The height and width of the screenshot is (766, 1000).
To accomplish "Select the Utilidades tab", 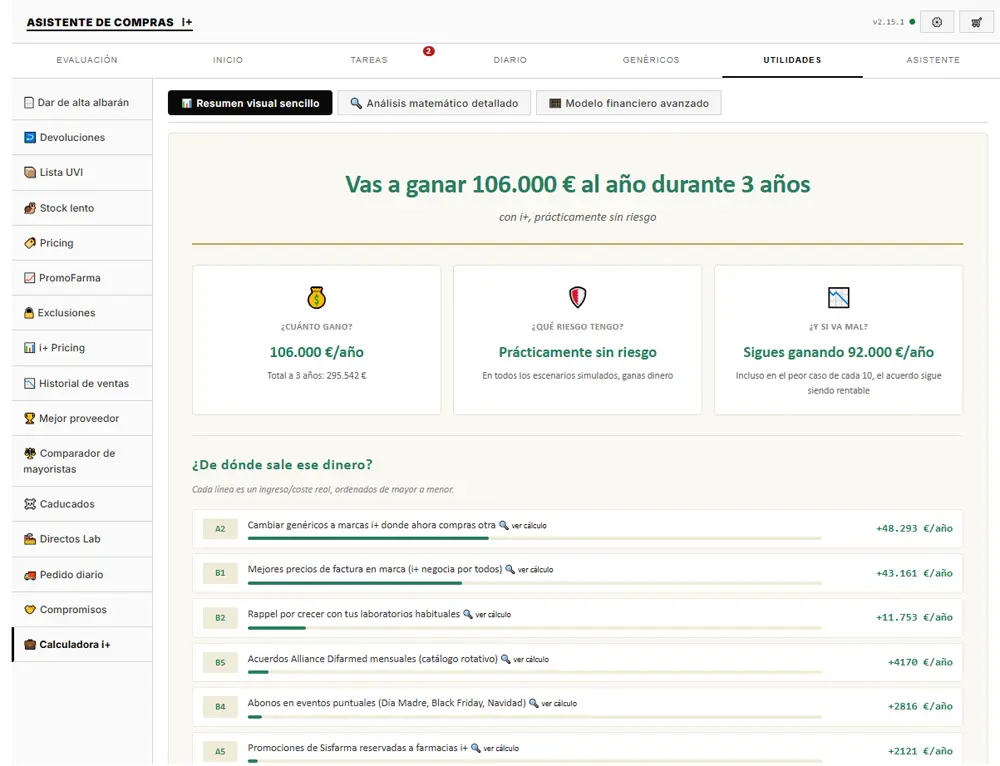I will pos(792,60).
